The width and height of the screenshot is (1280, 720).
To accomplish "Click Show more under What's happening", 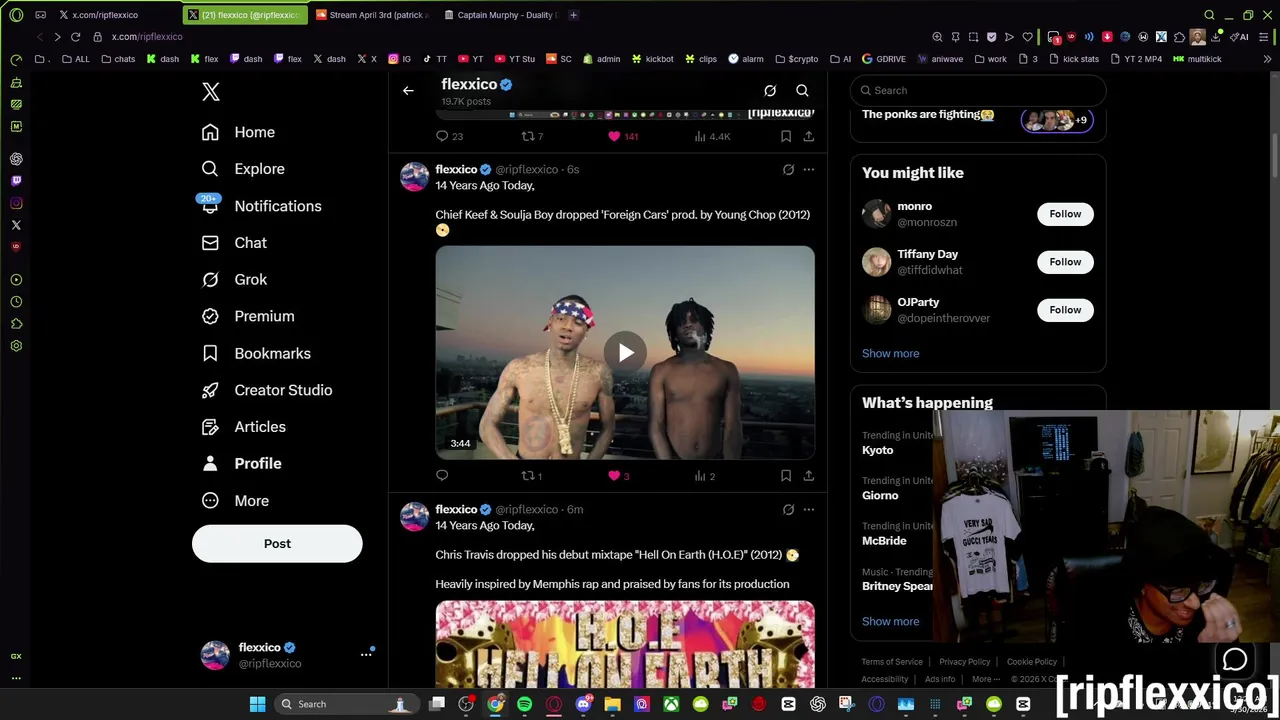I will pos(890,622).
